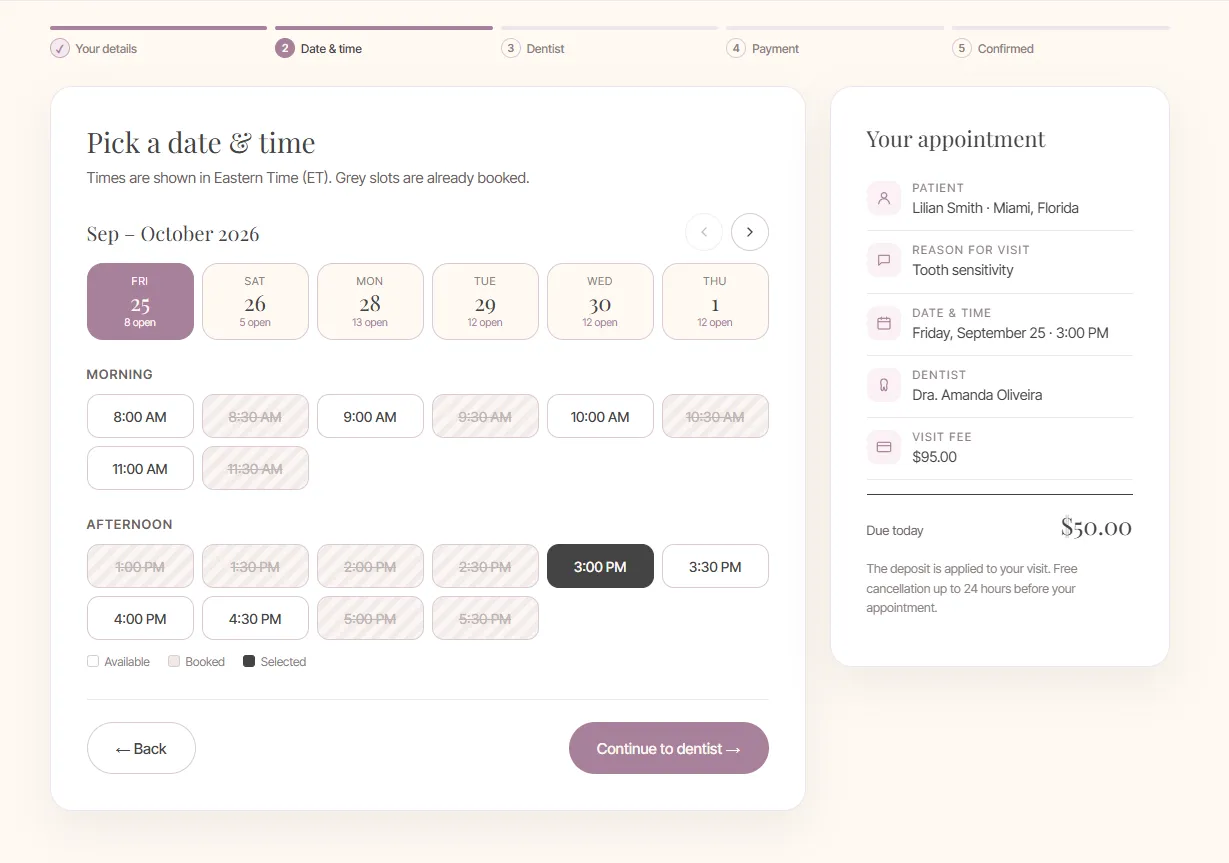Choose the 3:30 PM slot

tap(715, 566)
